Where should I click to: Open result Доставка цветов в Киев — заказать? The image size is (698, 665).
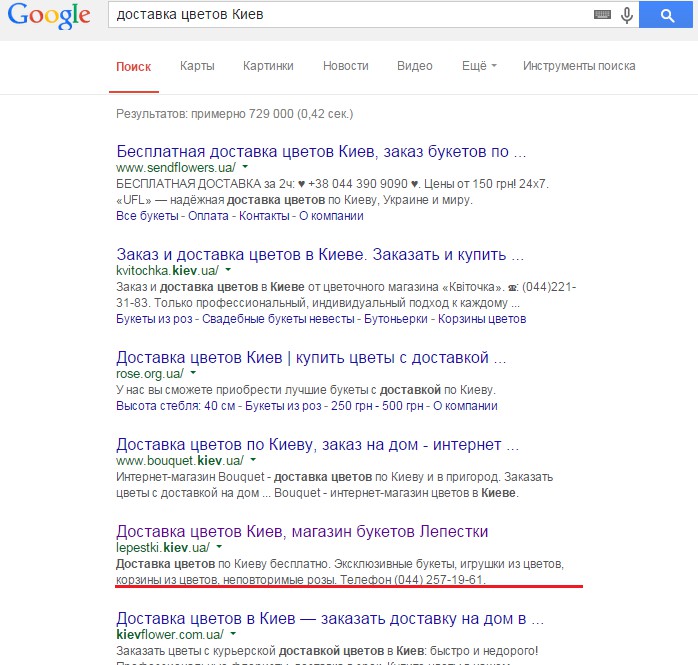tap(330, 619)
